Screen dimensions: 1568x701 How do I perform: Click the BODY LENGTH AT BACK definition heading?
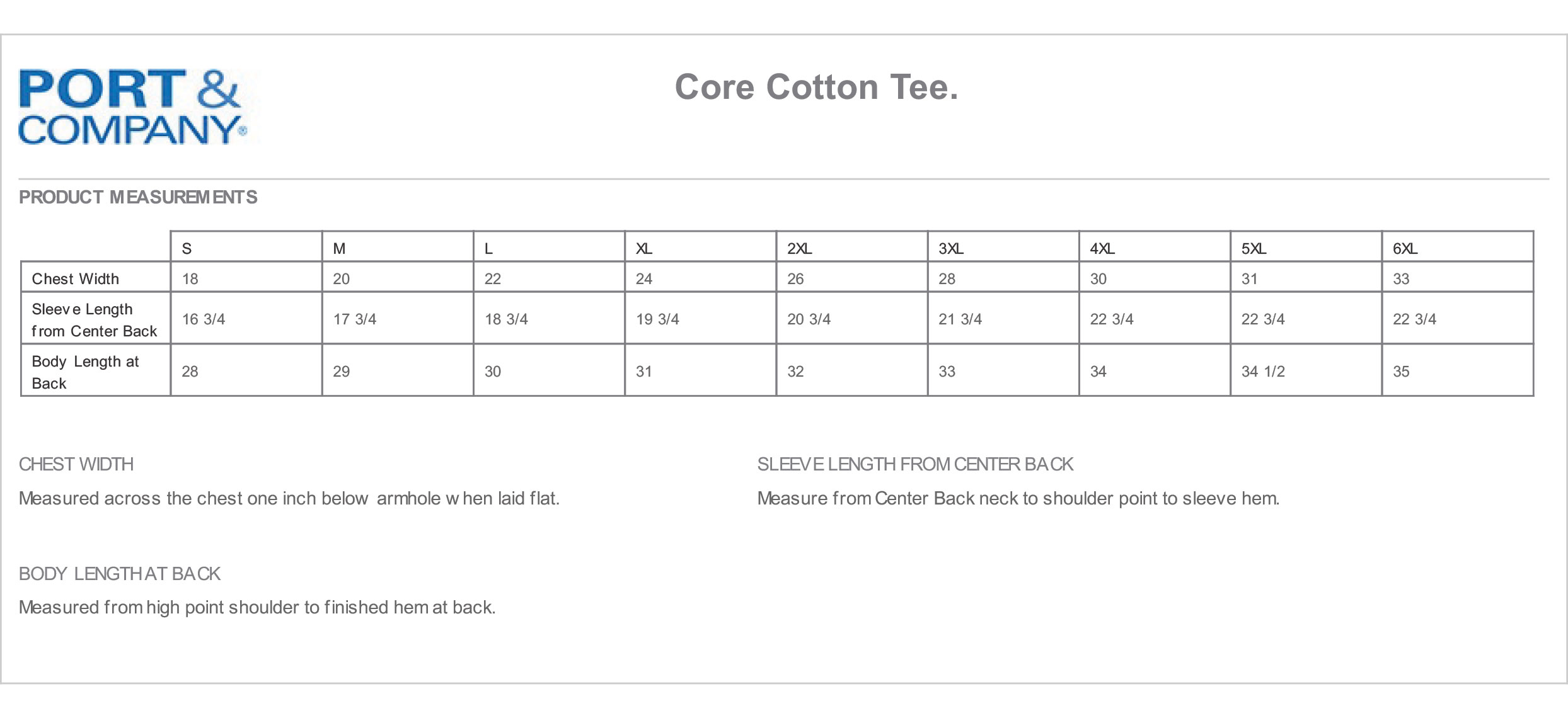(x=120, y=574)
